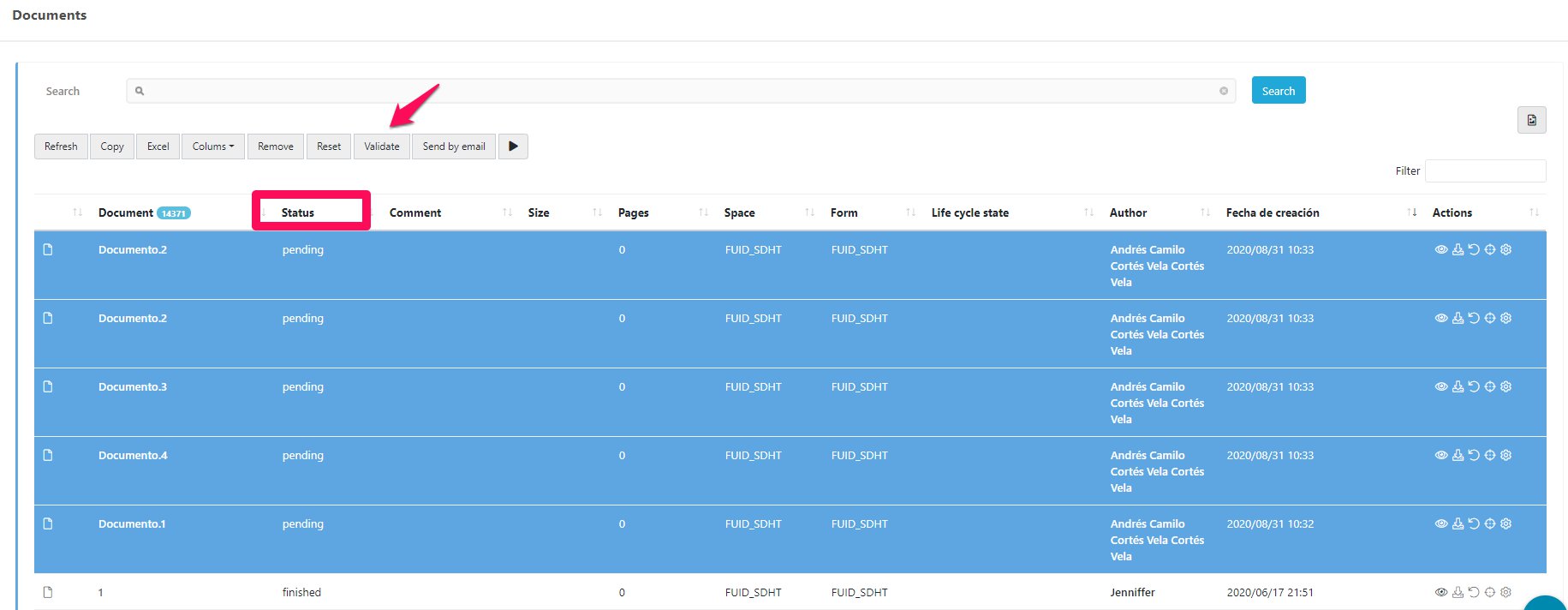Open the Colums dropdown

[x=212, y=147]
